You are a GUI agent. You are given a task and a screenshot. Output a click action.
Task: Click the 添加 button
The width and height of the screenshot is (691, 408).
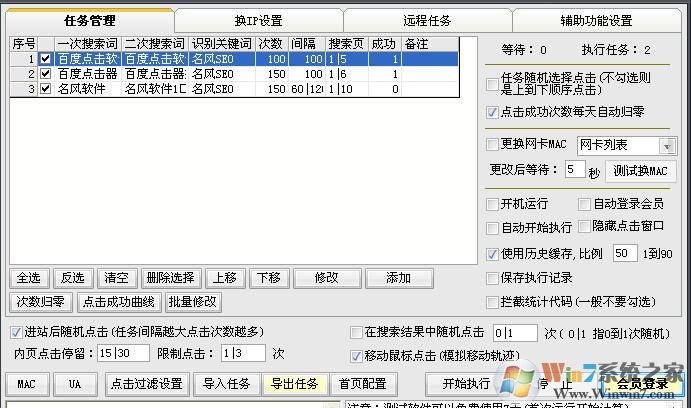click(x=399, y=278)
